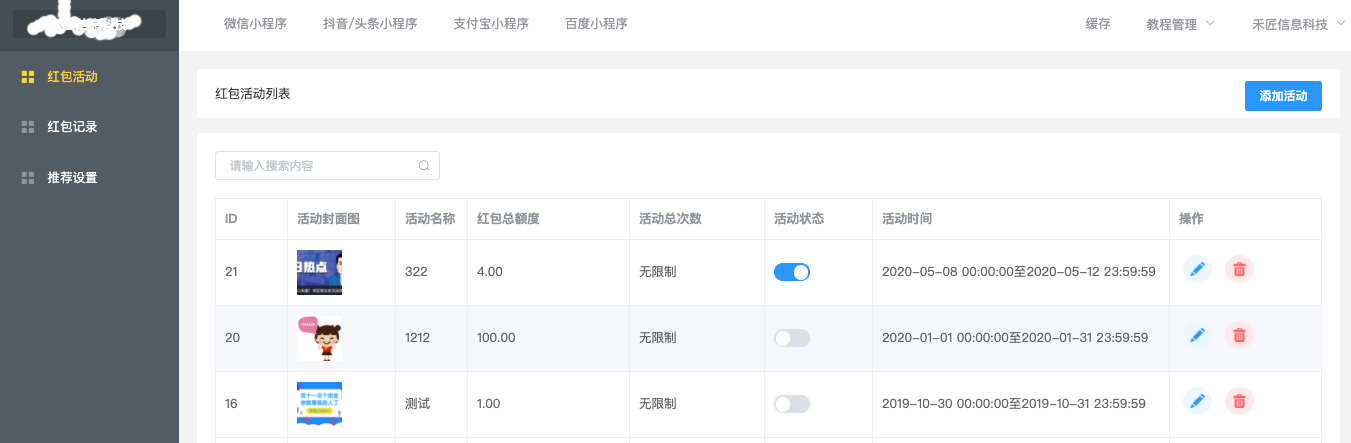Switch to the 微信小程序 tab
Viewport: 1351px width, 443px height.
point(255,24)
